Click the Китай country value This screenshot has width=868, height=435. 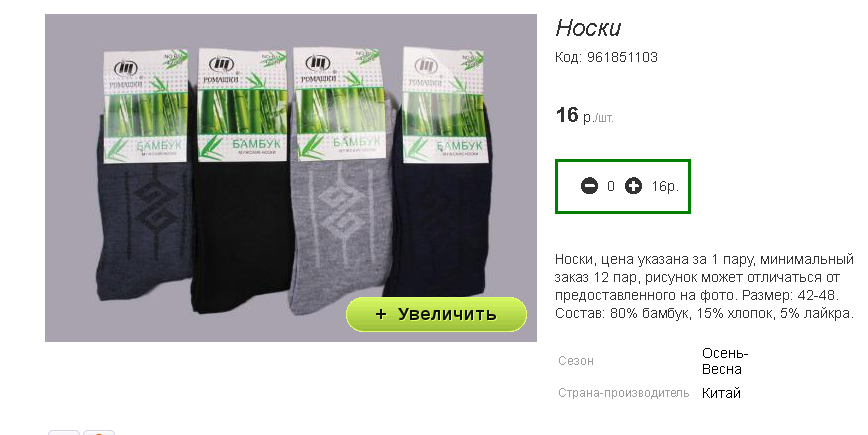pos(721,393)
